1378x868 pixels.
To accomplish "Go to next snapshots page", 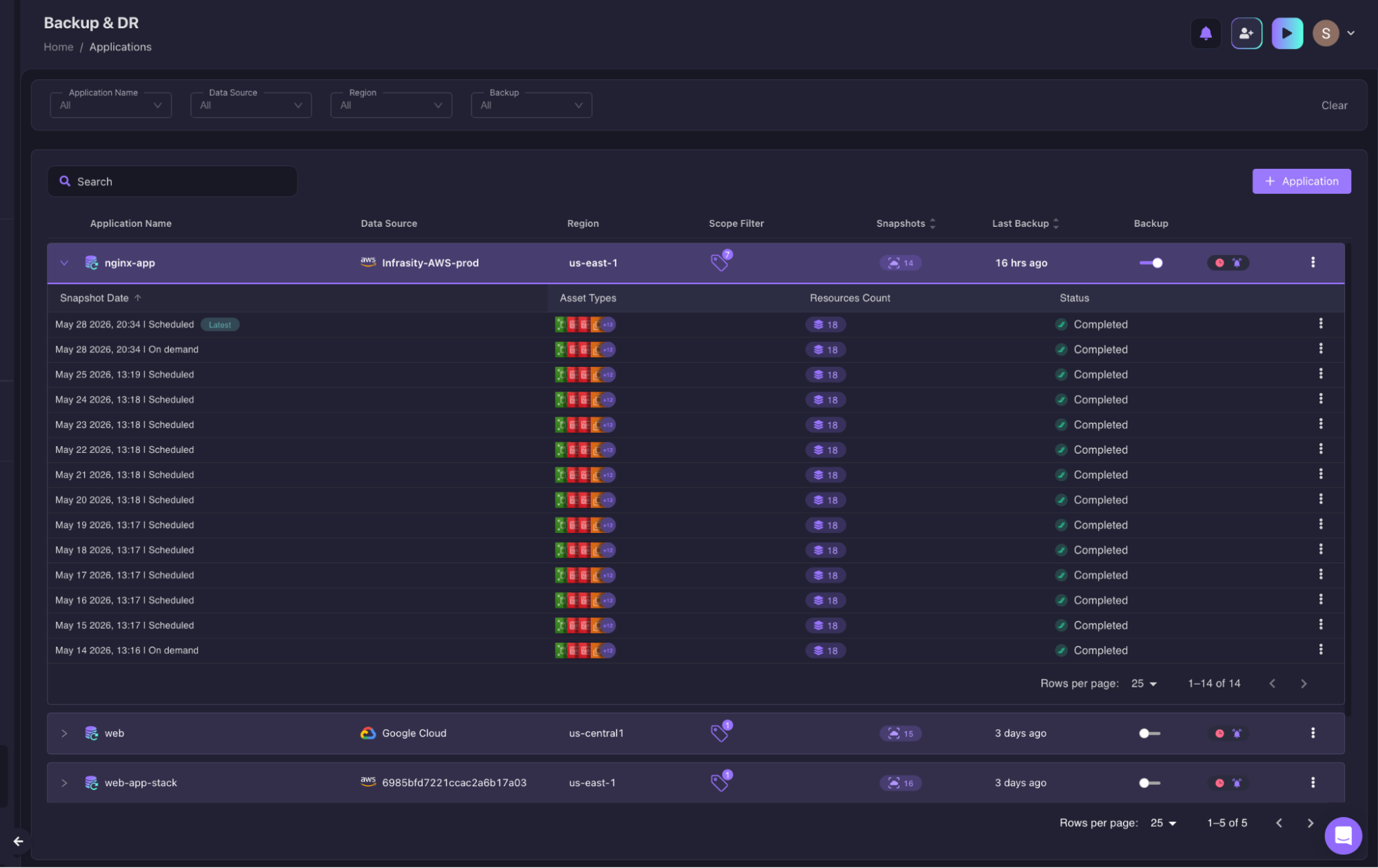I will (1304, 683).
